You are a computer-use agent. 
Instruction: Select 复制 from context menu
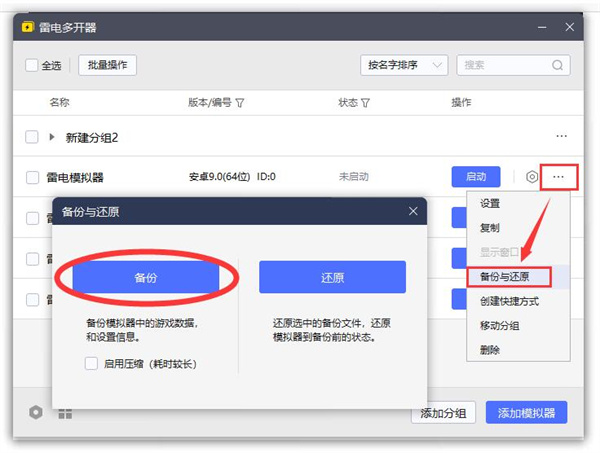pos(518,228)
